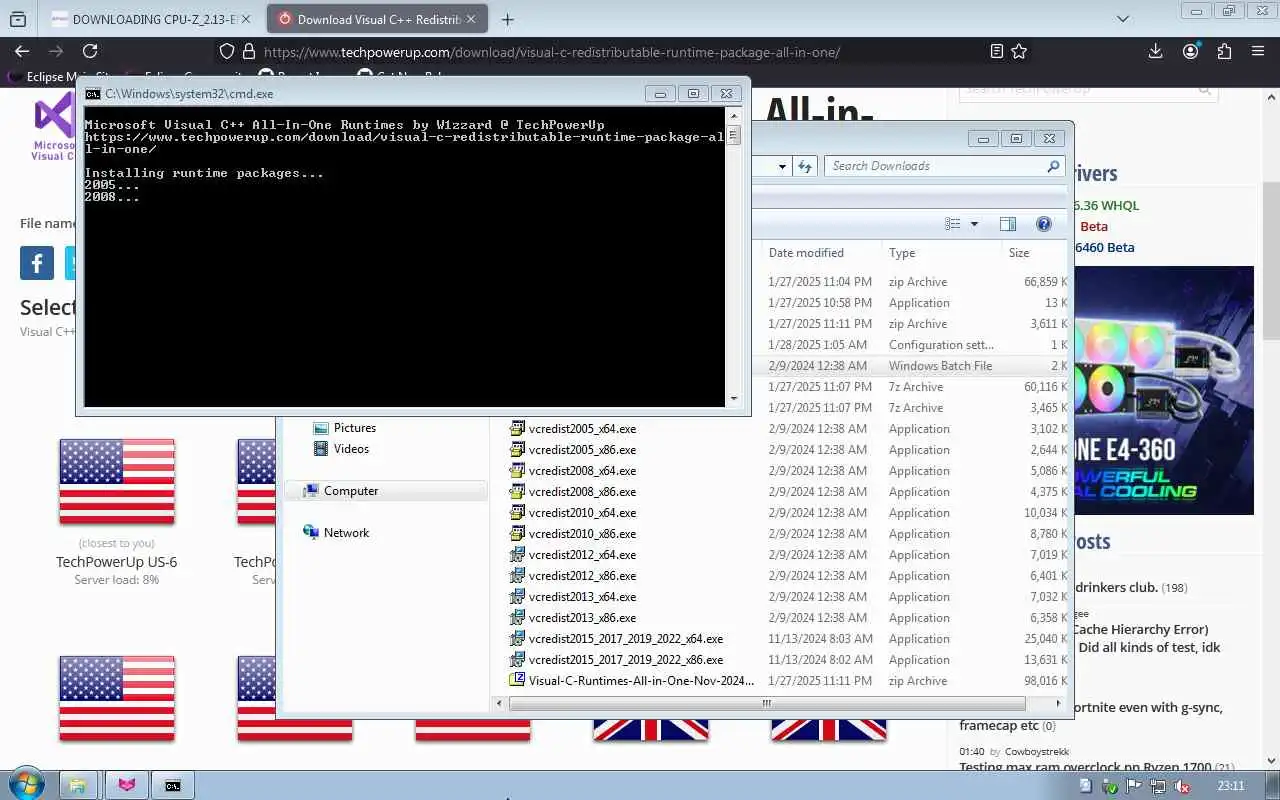Select the vcredist2008_x64.exe file
This screenshot has width=1280, height=800.
click(x=582, y=471)
